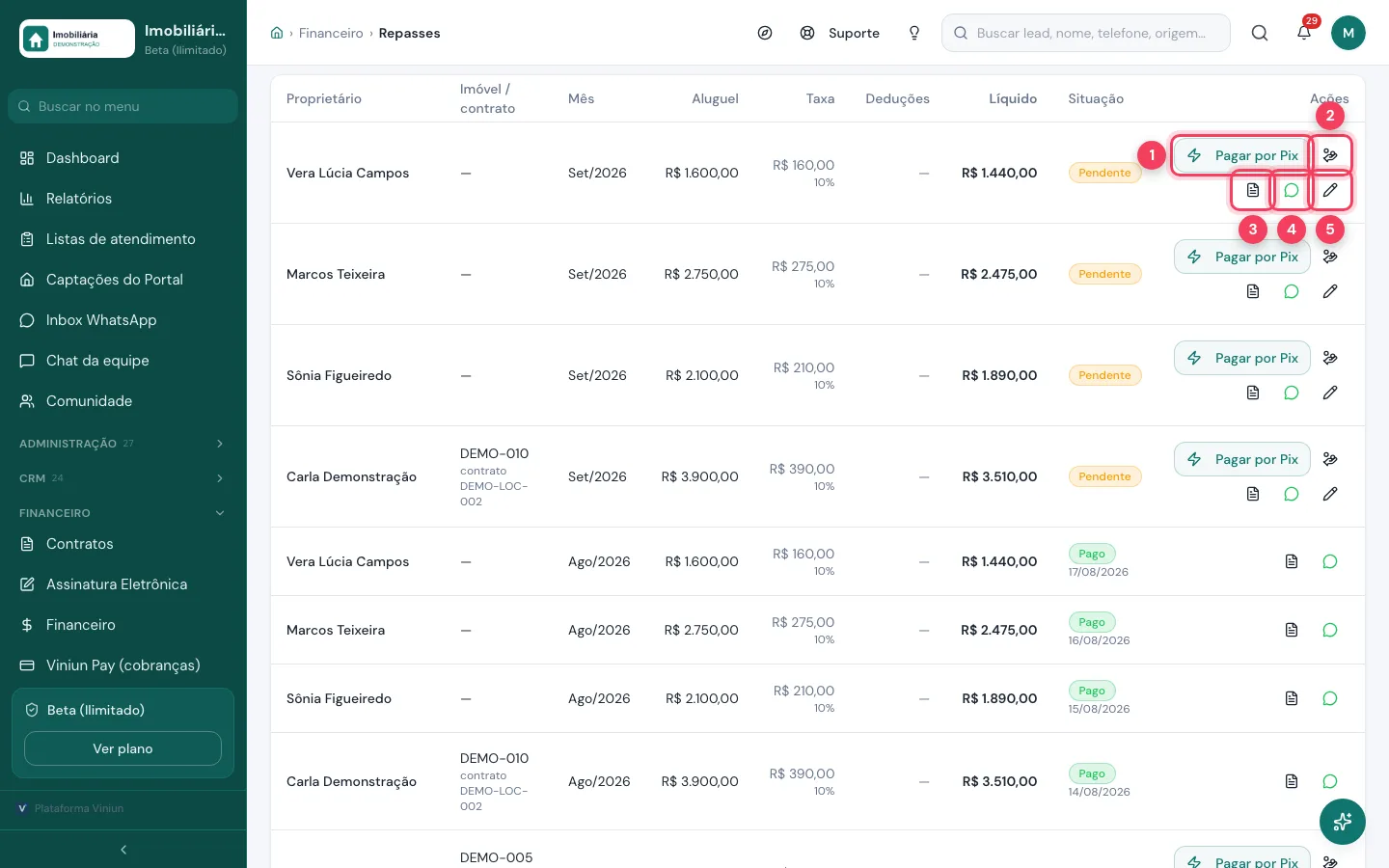The height and width of the screenshot is (868, 1389).
Task: Open Assinatura Eletrônica in sidebar
Action: coord(123,584)
